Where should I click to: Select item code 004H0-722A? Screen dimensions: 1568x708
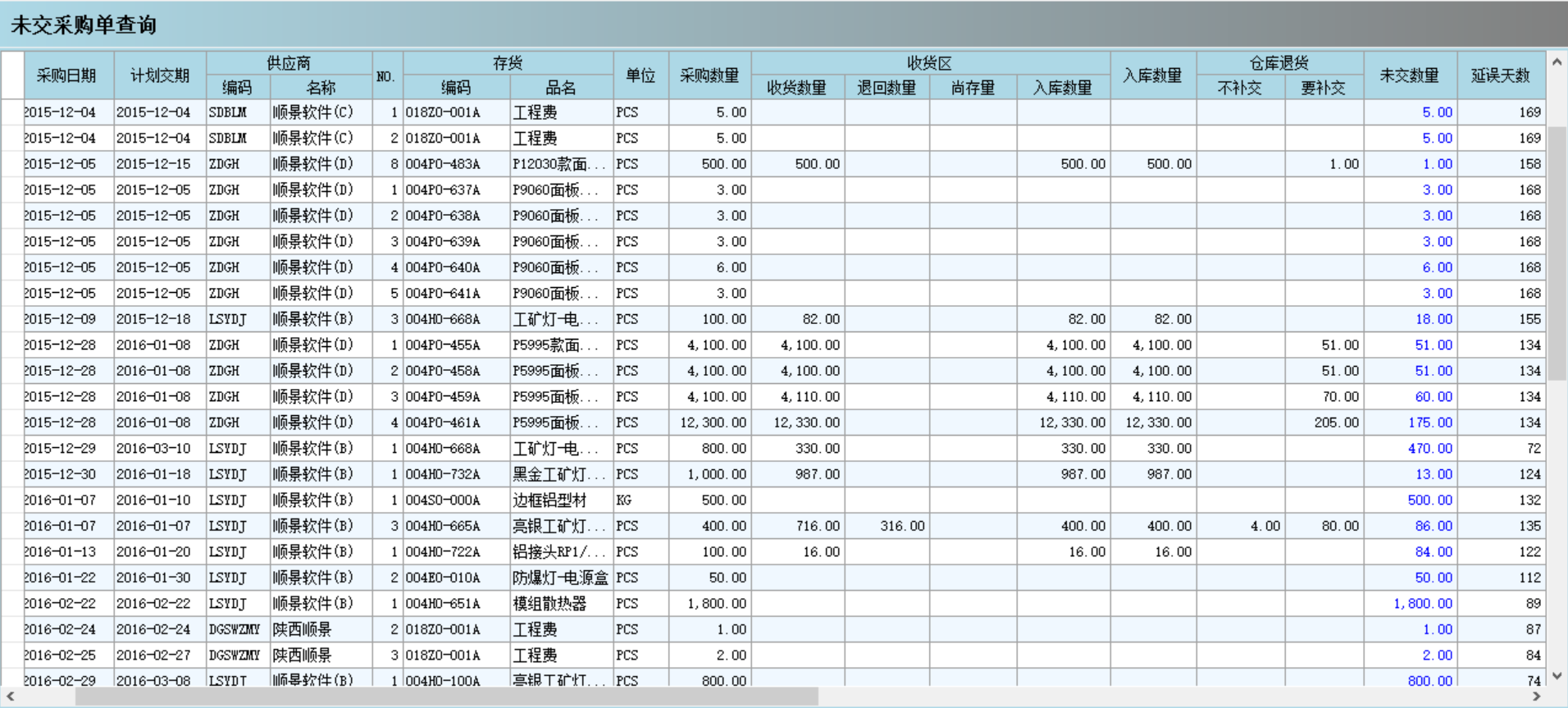(x=456, y=552)
